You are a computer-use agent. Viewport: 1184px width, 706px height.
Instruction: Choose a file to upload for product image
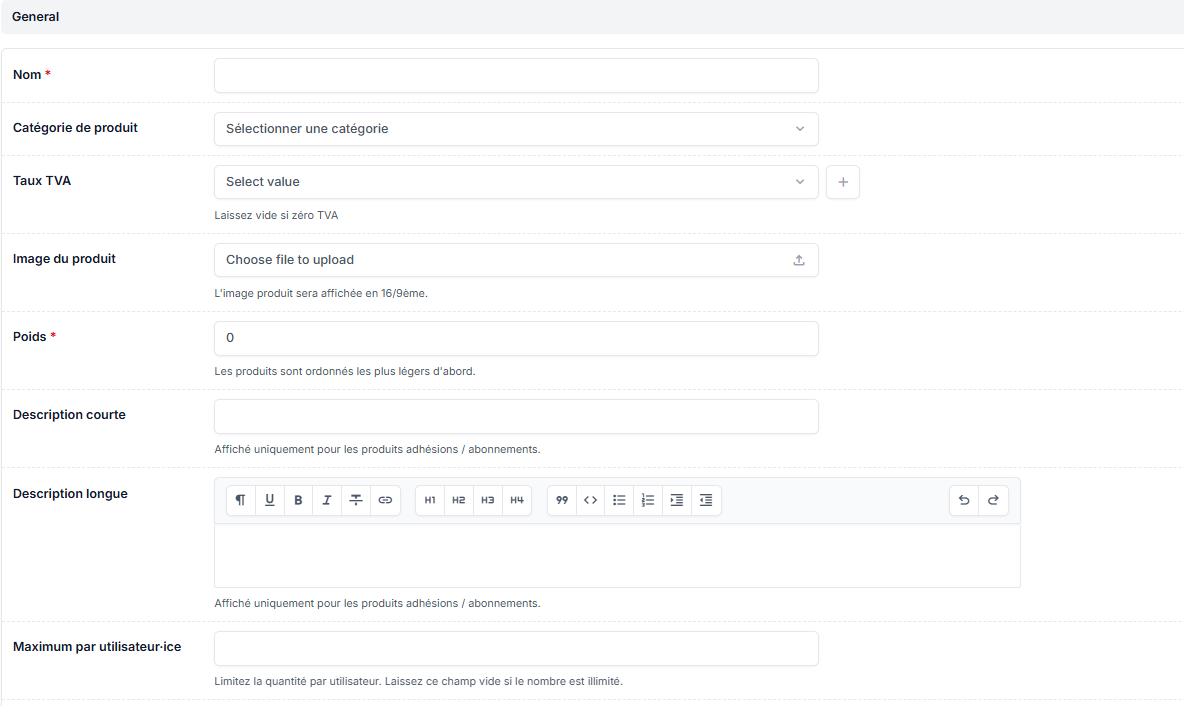[516, 260]
